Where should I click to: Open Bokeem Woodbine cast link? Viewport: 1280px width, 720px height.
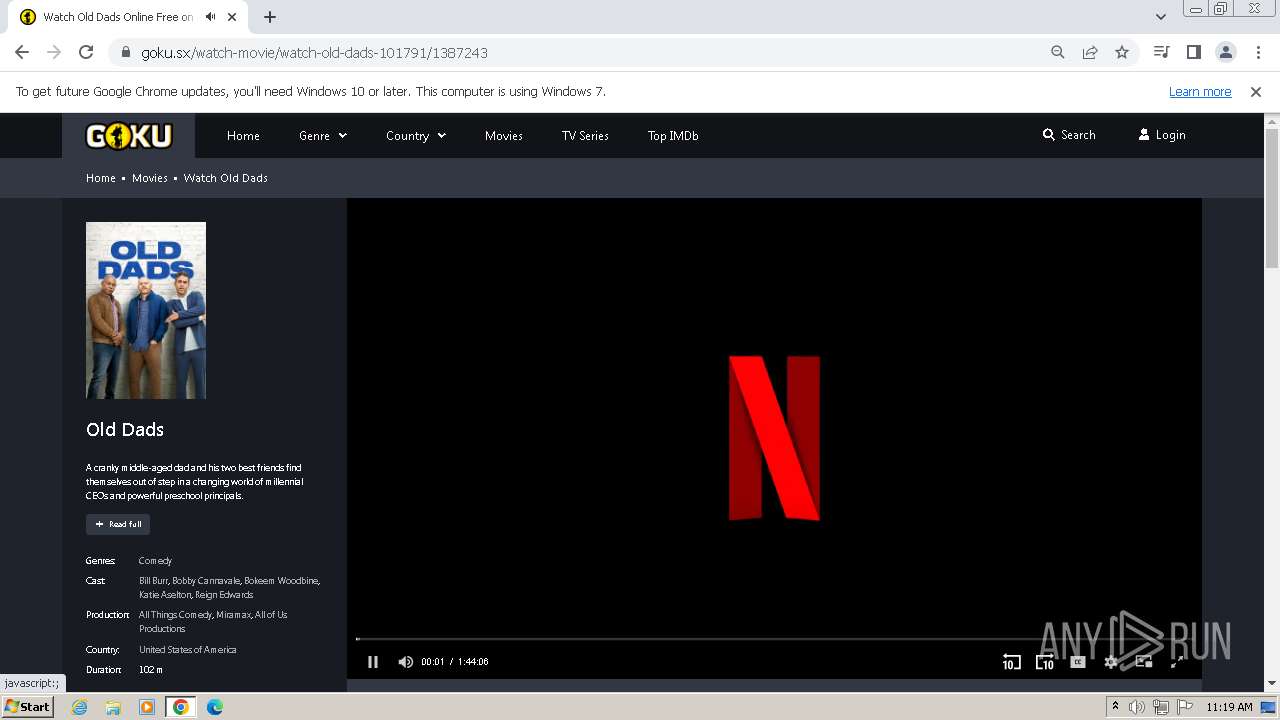[282, 581]
